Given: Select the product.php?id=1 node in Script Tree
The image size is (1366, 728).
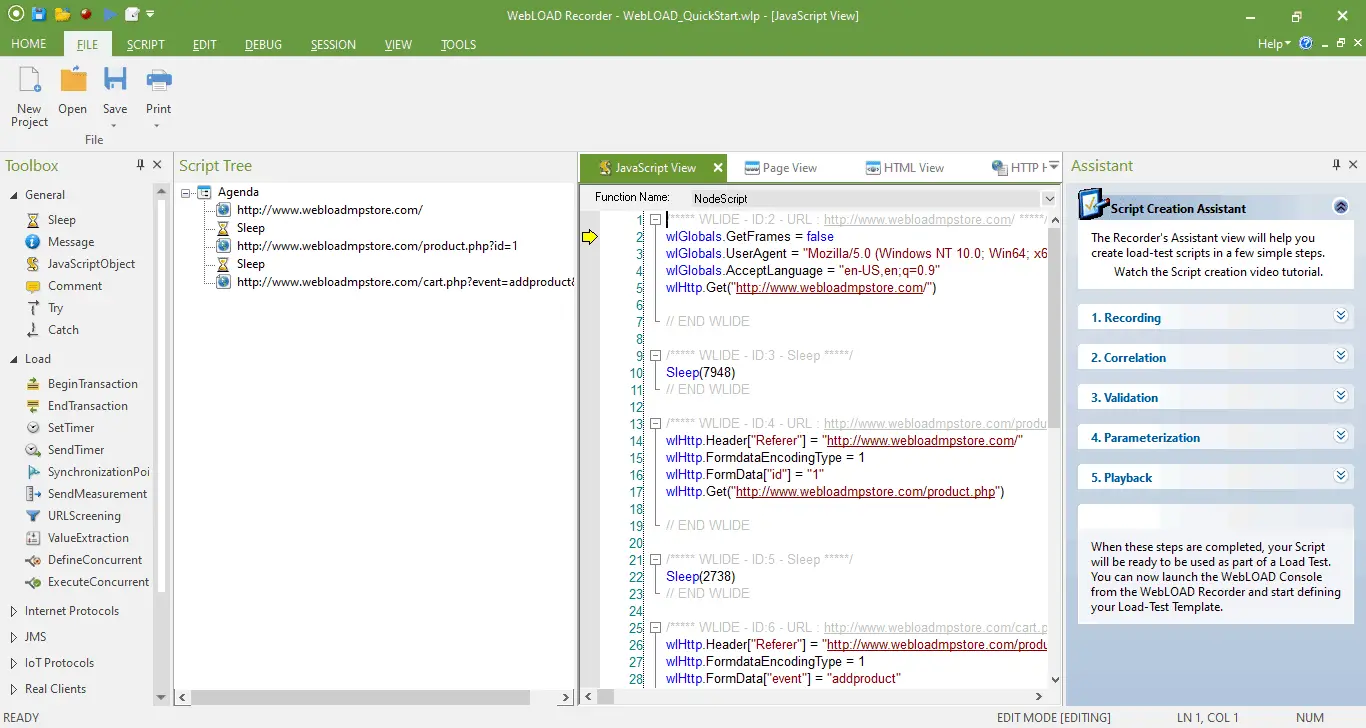Looking at the screenshot, I should 376,246.
